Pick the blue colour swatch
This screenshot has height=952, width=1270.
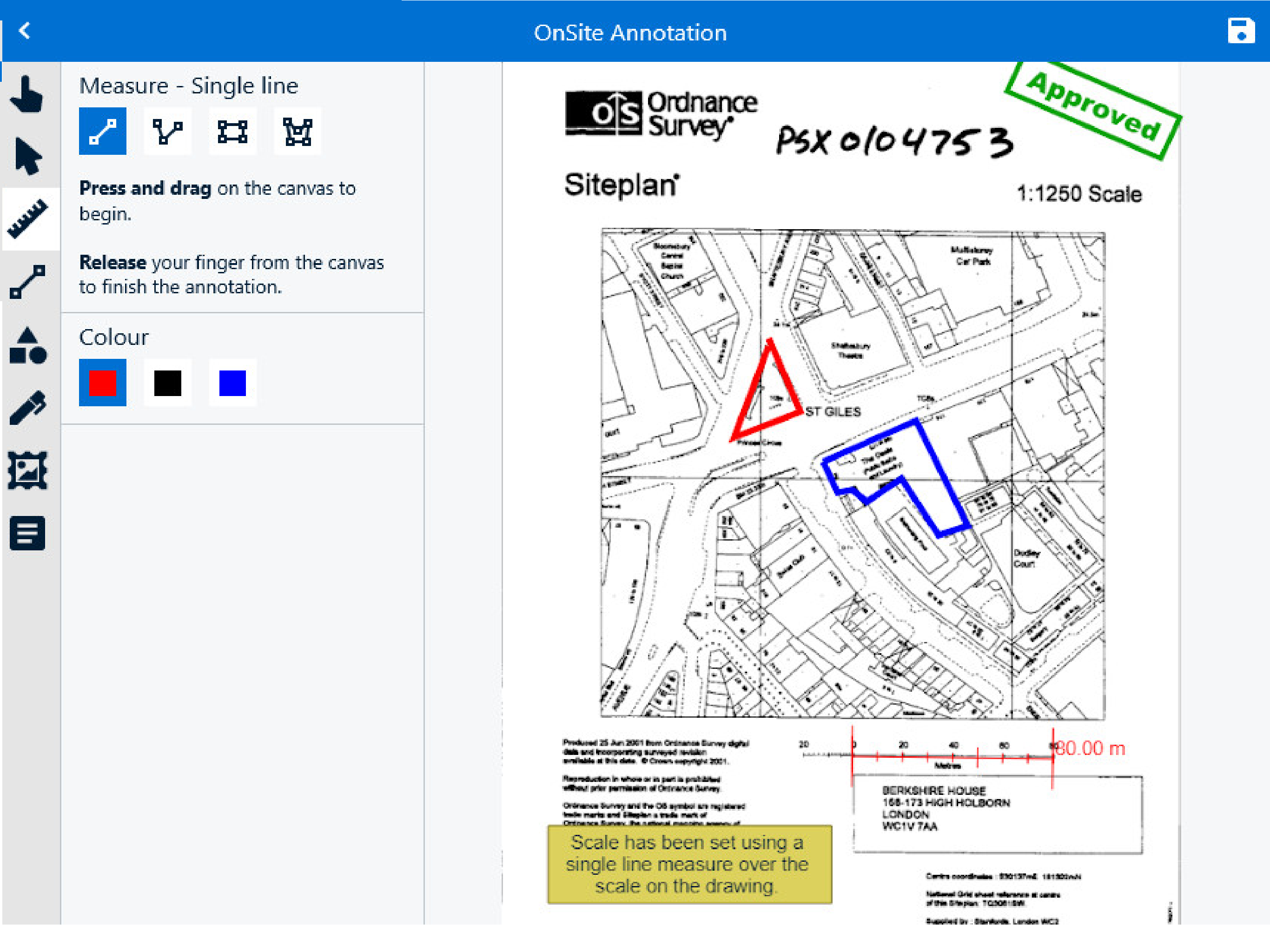tap(232, 383)
